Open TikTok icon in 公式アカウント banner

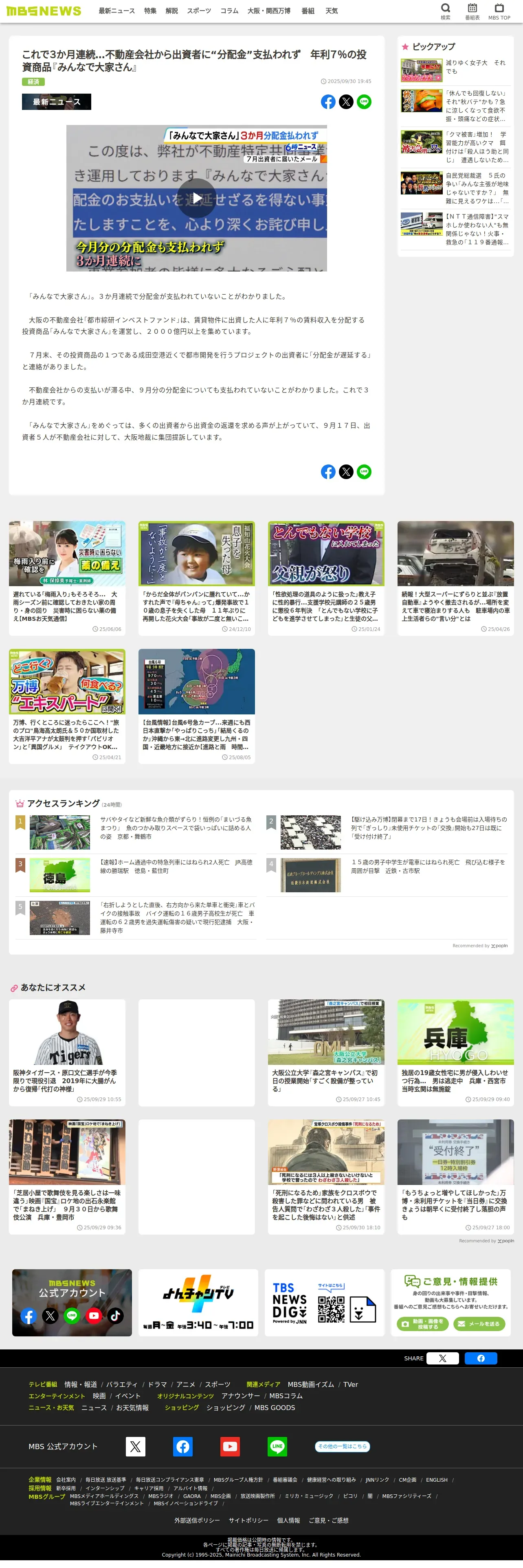pyautogui.click(x=116, y=1316)
